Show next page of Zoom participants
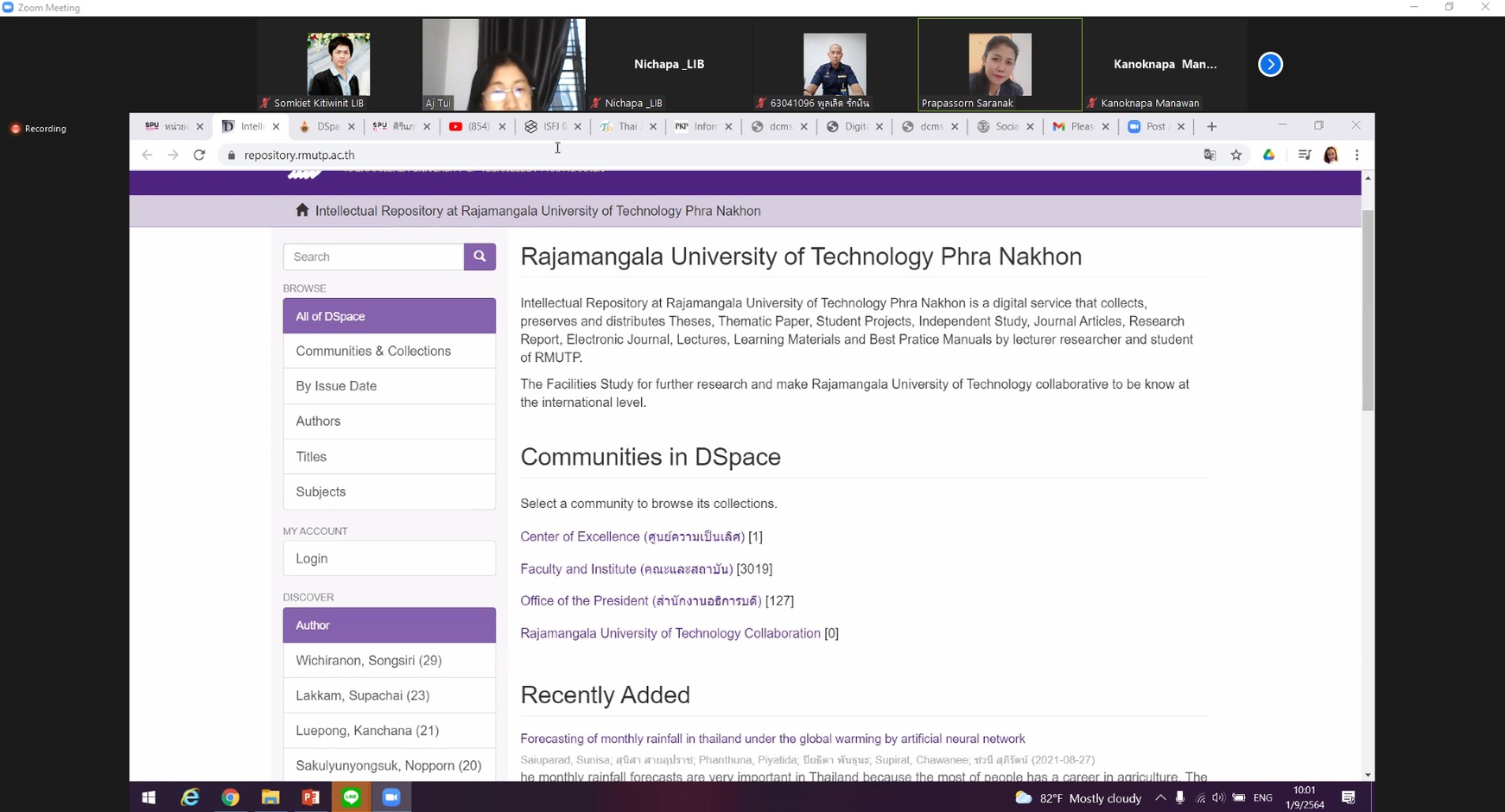This screenshot has width=1505, height=812. pyautogui.click(x=1270, y=65)
